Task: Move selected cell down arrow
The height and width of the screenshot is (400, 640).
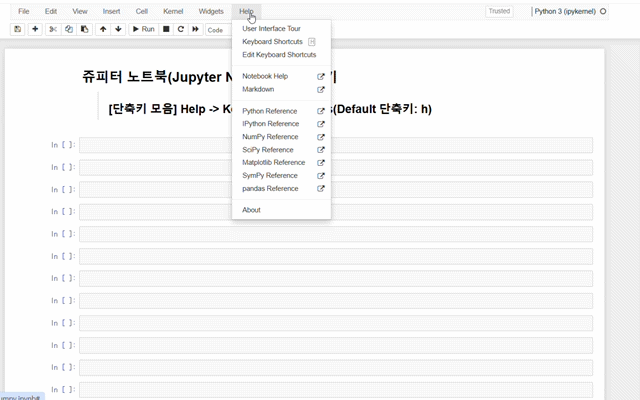Action: coord(118,29)
